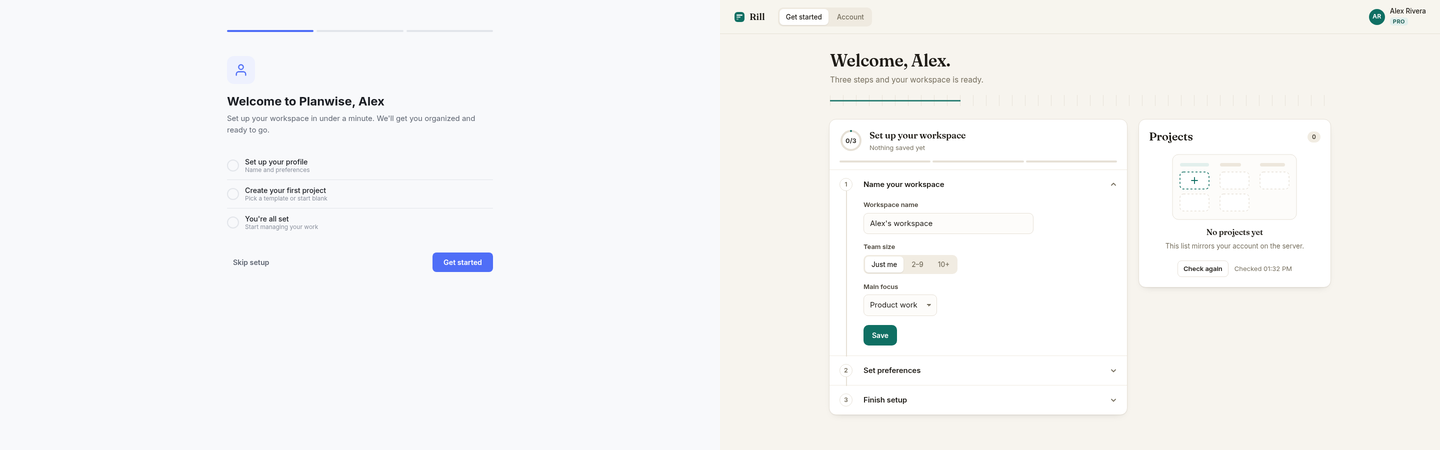Choose '2–9' team size
1440x450 pixels.
coord(917,265)
